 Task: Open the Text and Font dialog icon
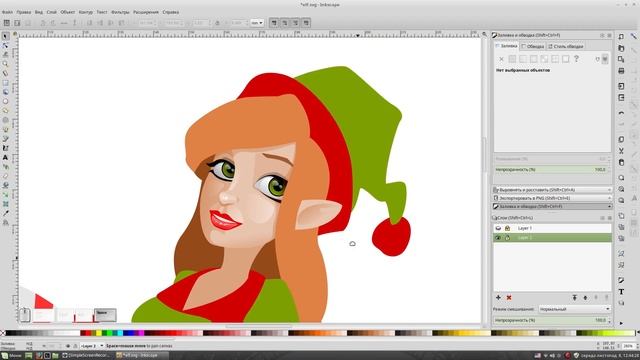click(x=621, y=291)
